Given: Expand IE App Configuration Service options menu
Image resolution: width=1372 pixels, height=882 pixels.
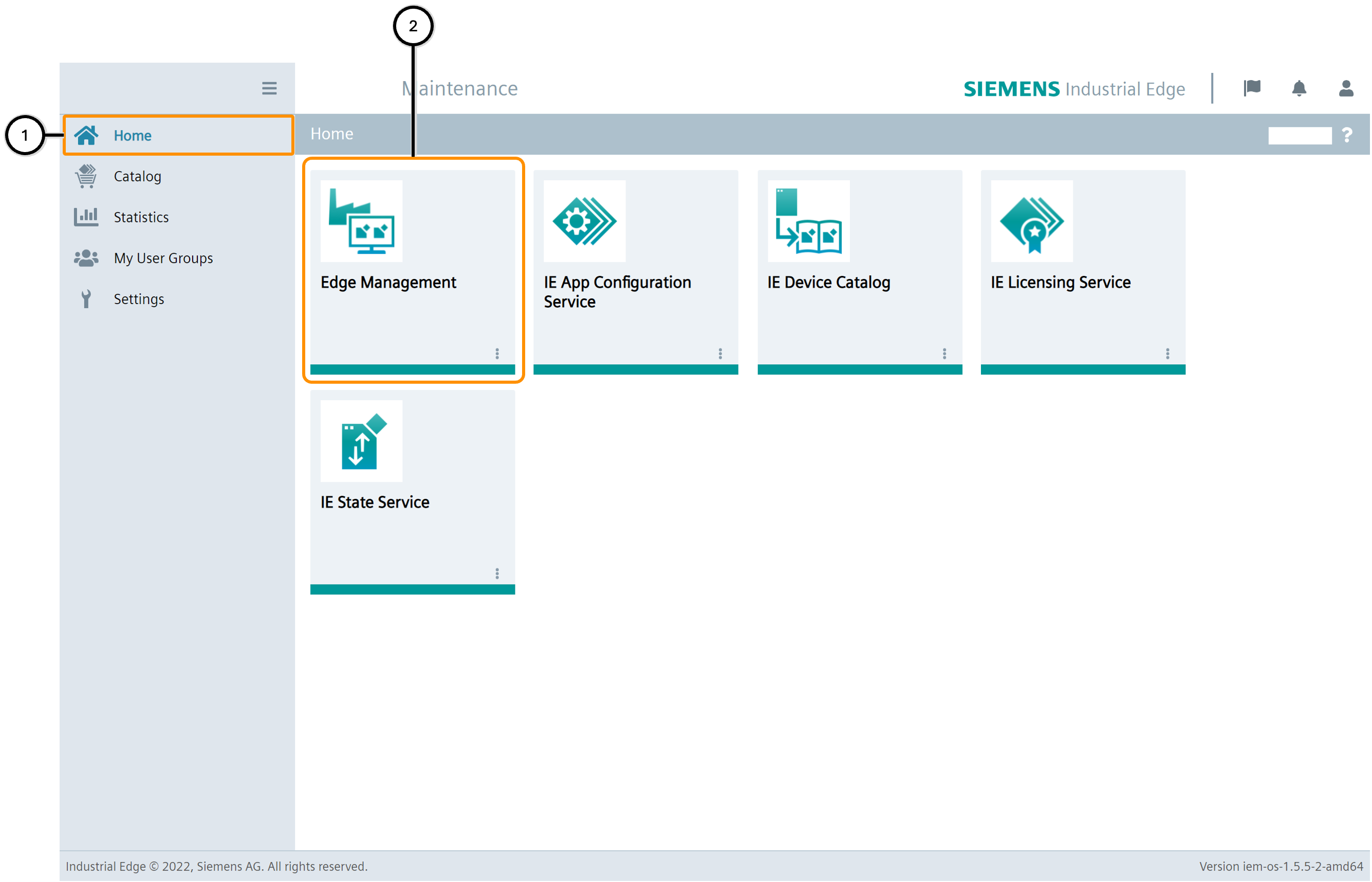Looking at the screenshot, I should (x=720, y=353).
